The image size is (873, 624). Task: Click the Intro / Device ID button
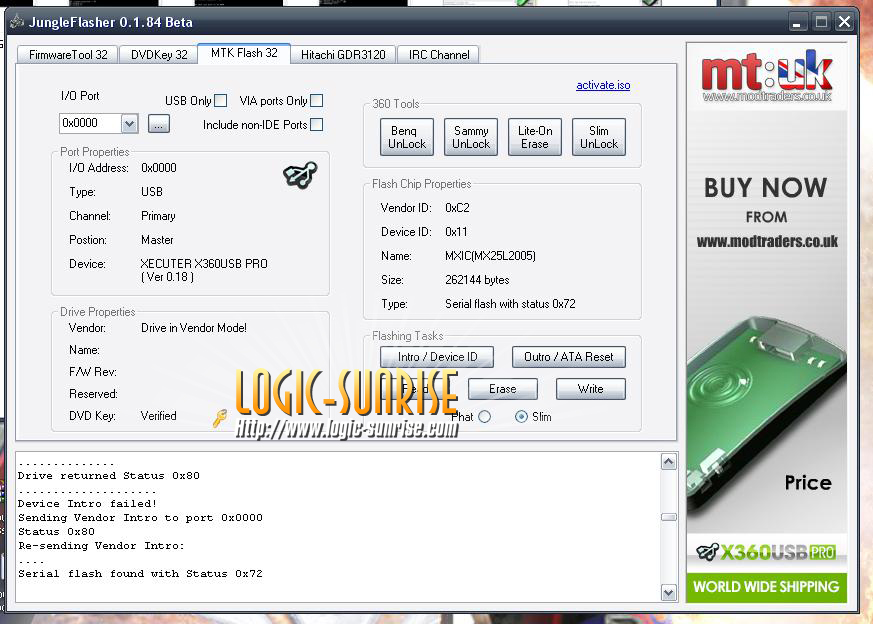click(x=437, y=357)
